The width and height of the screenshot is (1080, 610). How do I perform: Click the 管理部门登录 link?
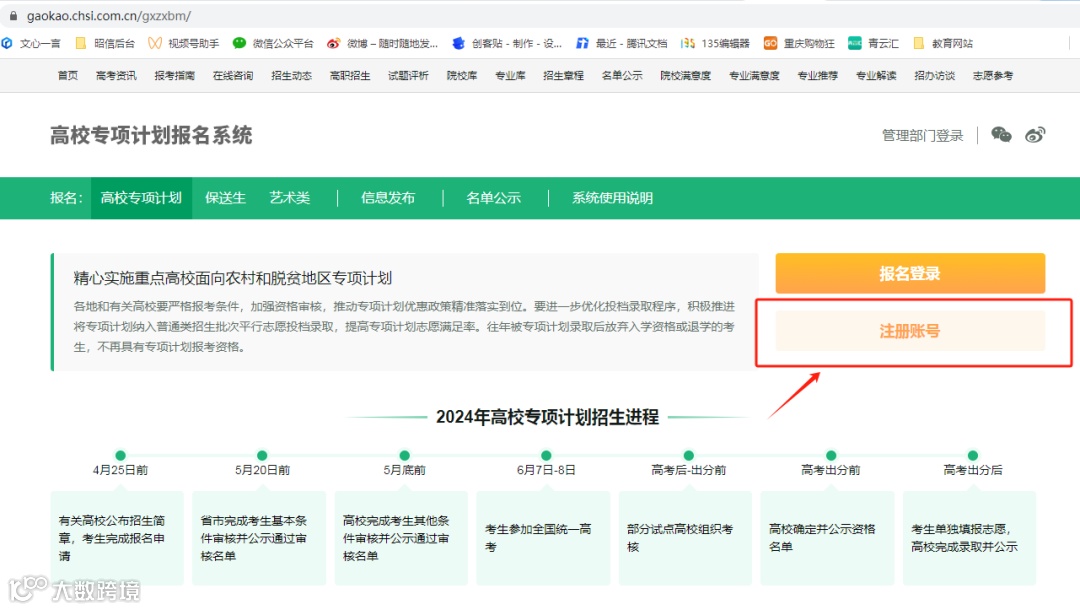pyautogui.click(x=922, y=136)
